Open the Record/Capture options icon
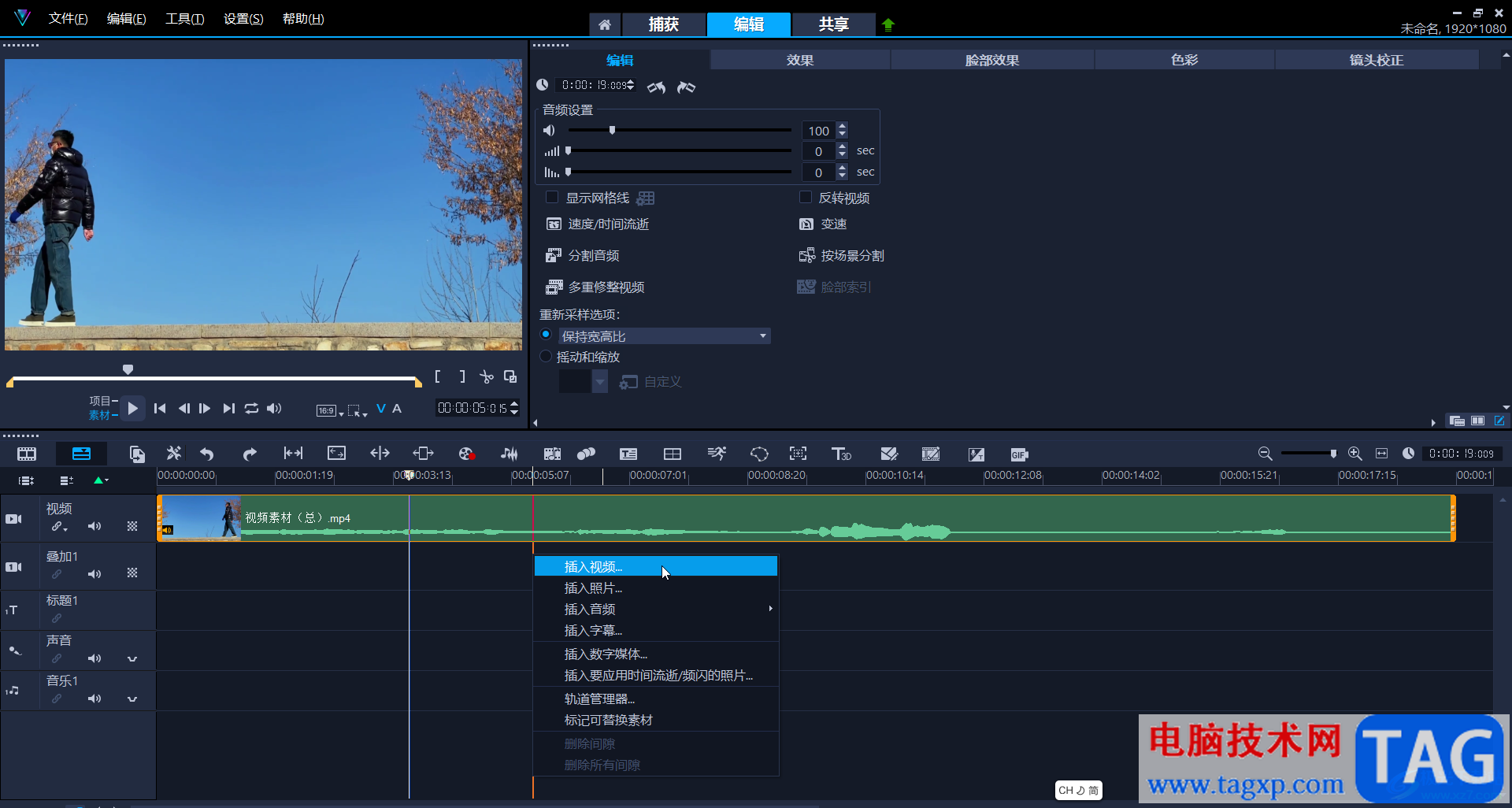 [x=466, y=454]
